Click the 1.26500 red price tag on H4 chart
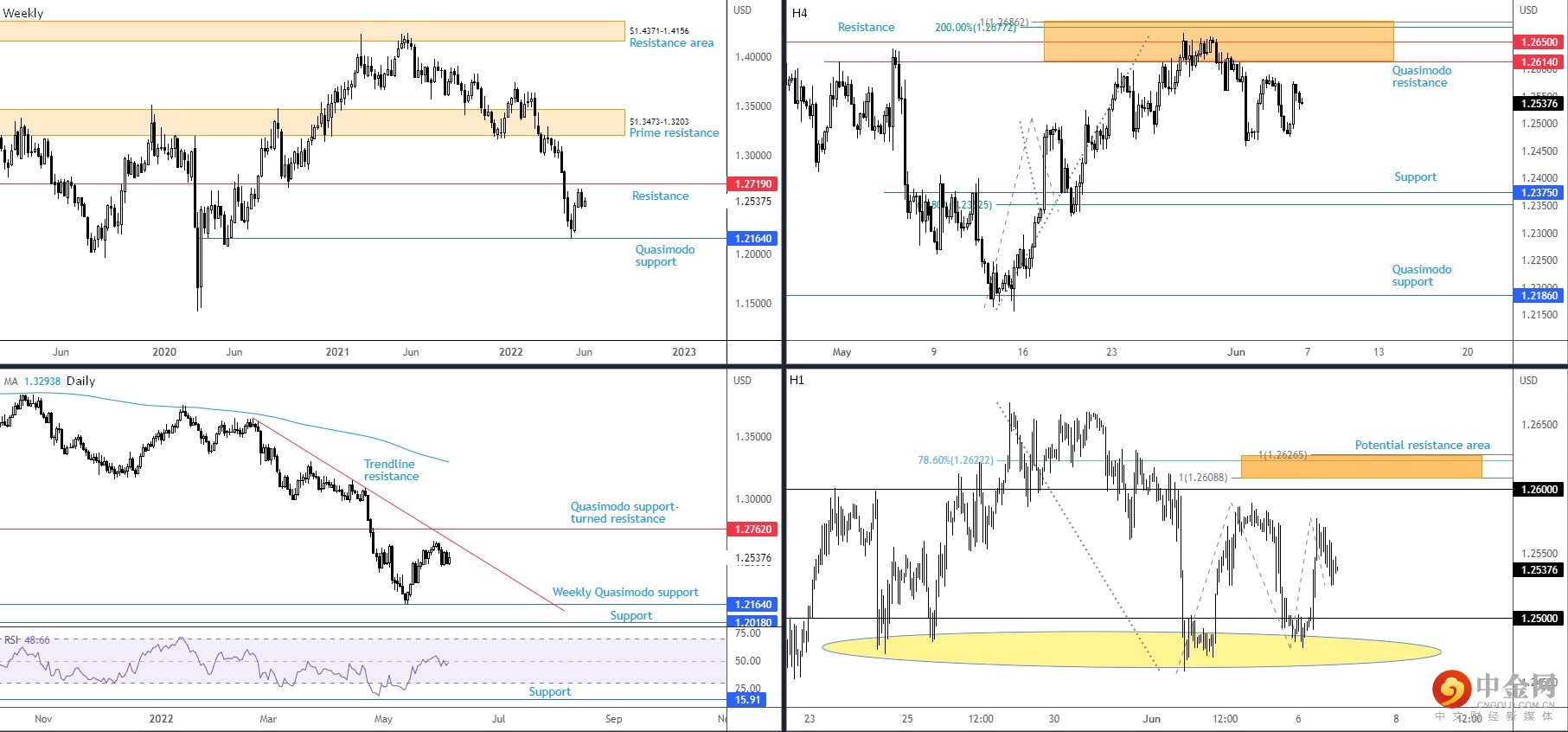Screen dimensions: 1568x732 (1539, 42)
